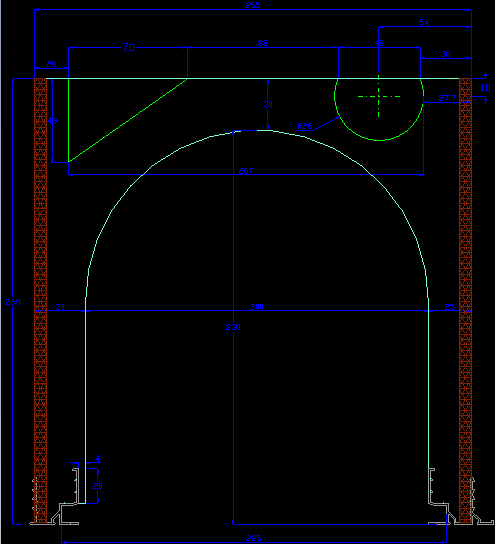The width and height of the screenshot is (495, 544).
Task: Select the bottom-right metal track profile
Action: click(460, 496)
